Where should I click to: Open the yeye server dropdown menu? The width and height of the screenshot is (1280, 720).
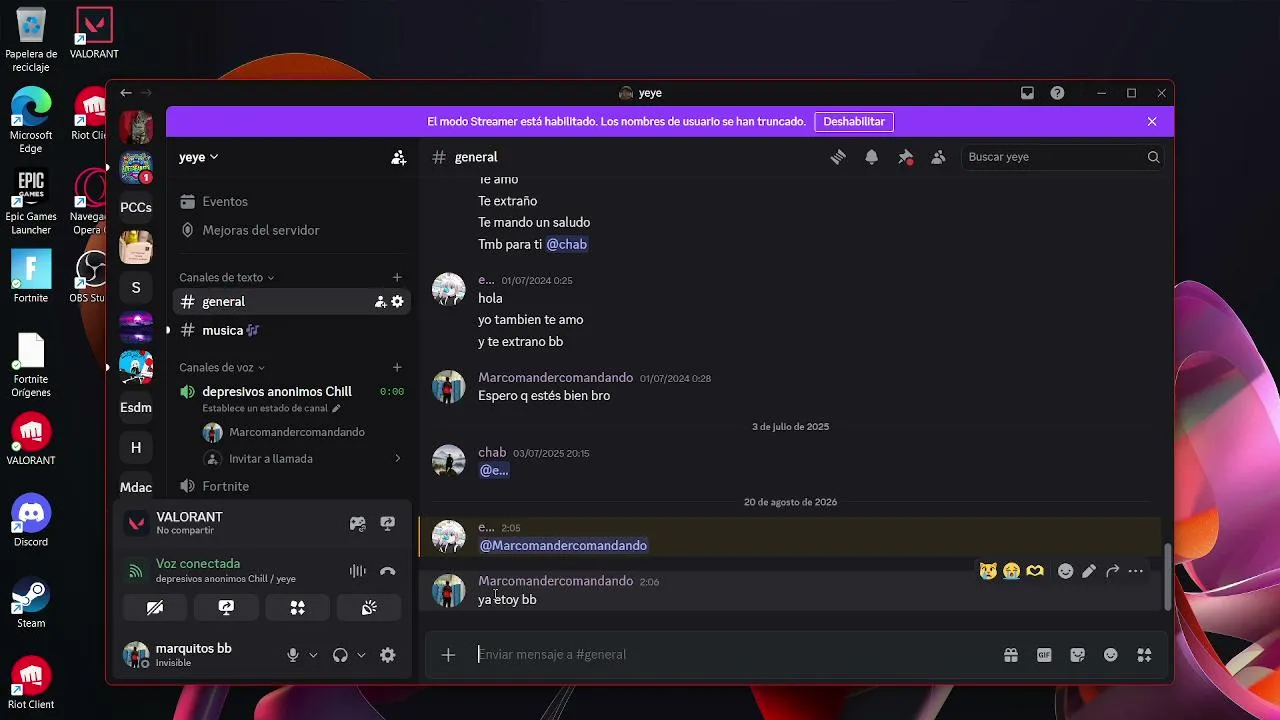click(198, 157)
